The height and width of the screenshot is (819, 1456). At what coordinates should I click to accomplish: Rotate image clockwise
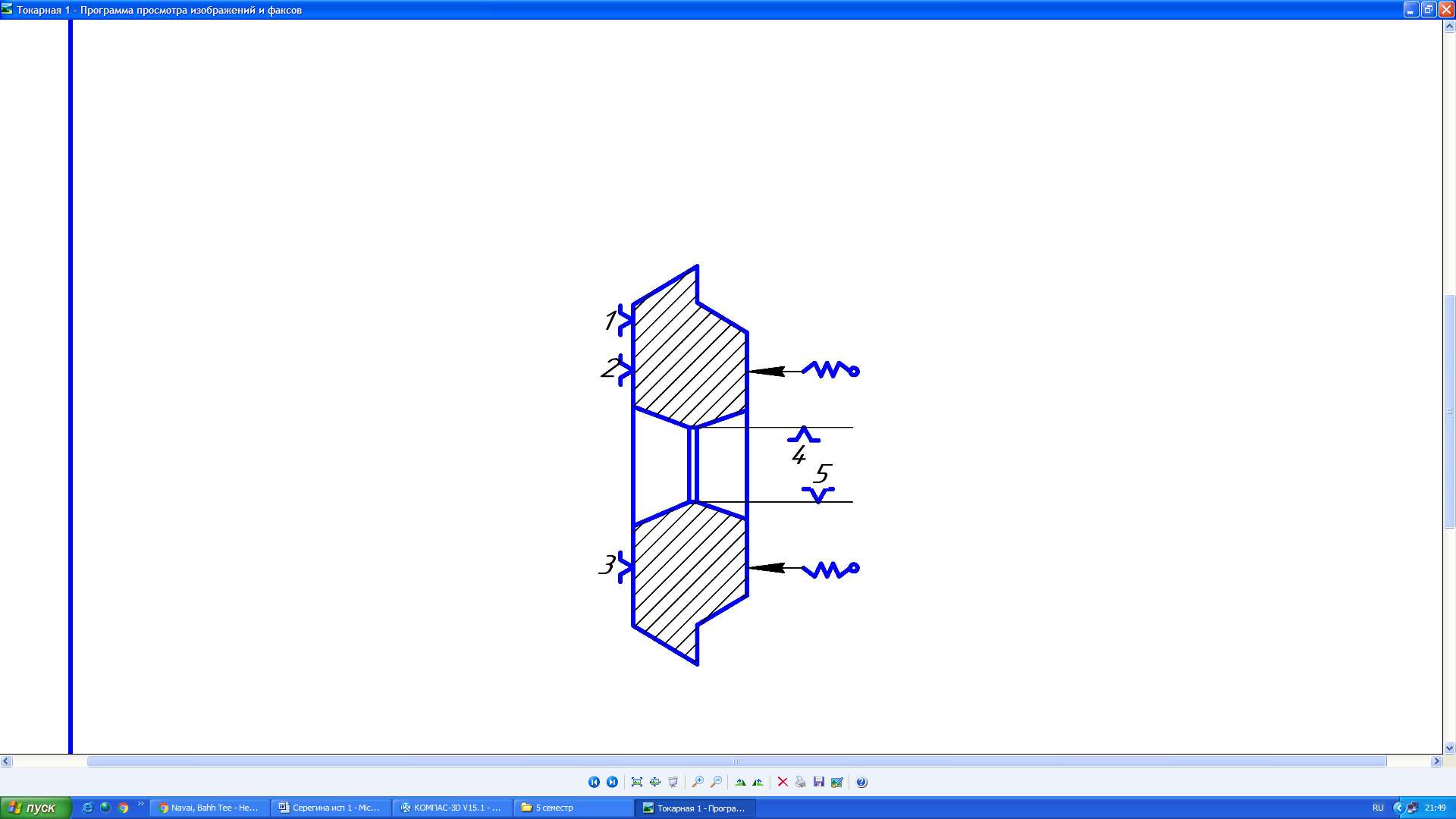tap(740, 782)
